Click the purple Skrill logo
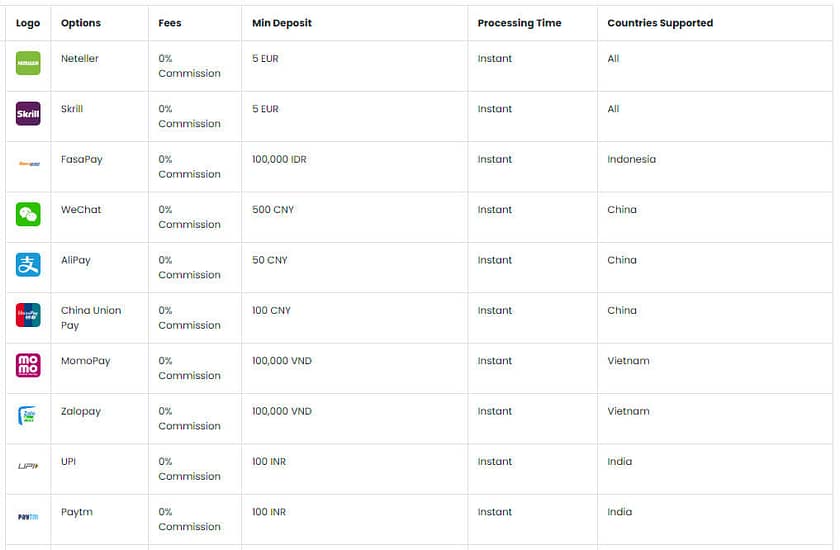This screenshot has height=550, width=840. (28, 114)
